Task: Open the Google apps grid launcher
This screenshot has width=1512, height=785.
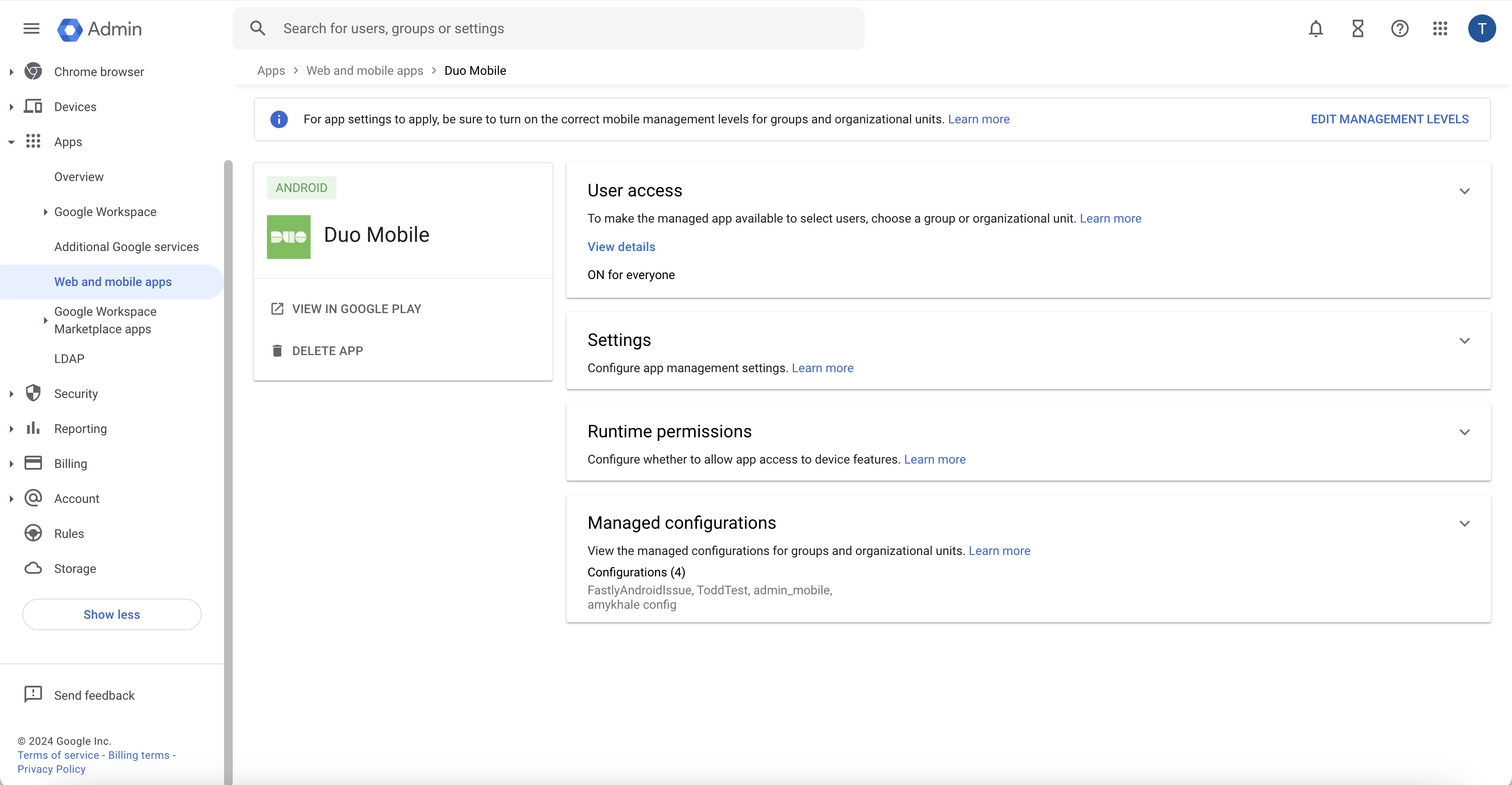Action: 1440,28
